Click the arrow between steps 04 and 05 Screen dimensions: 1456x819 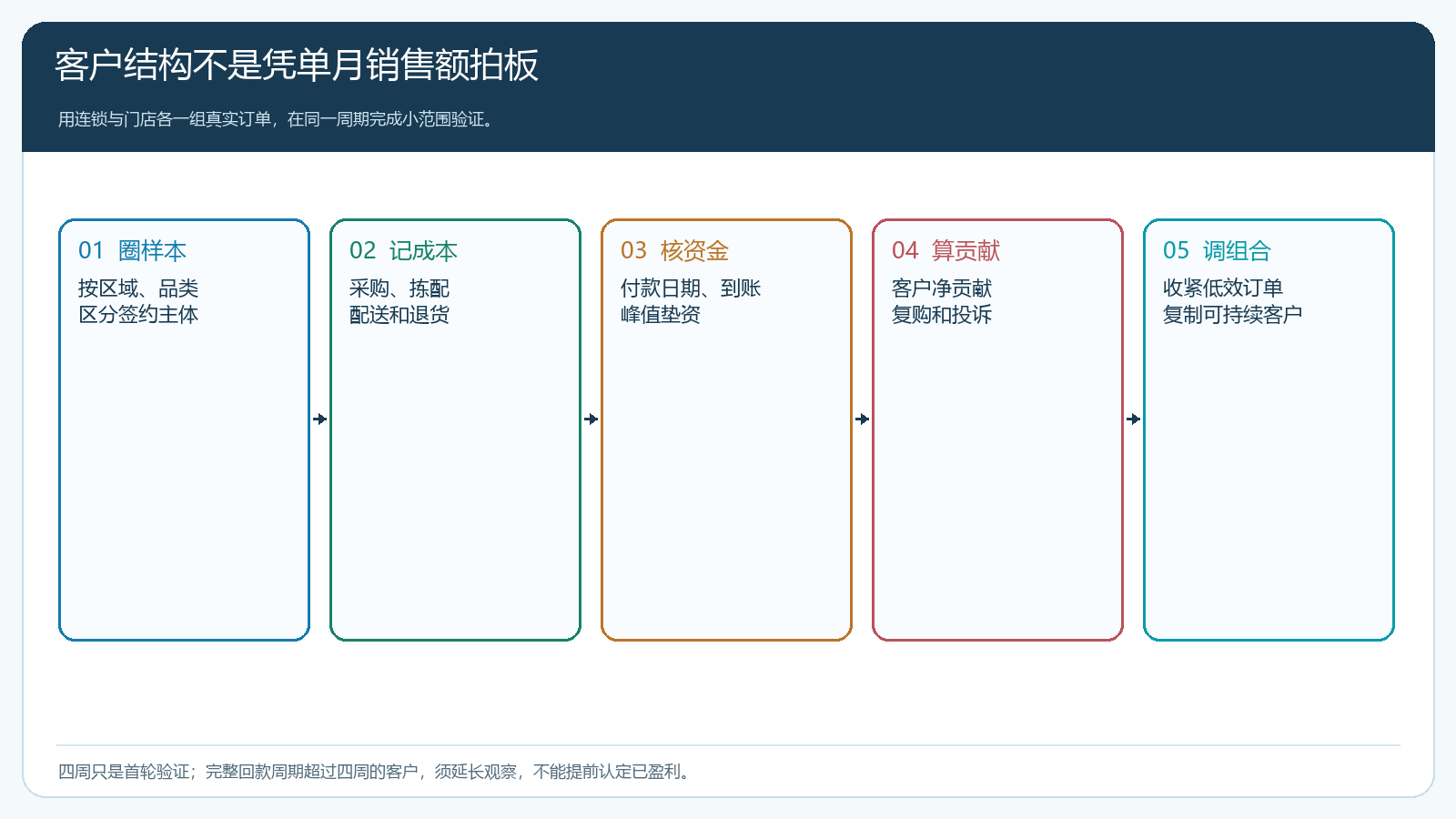[x=1134, y=420]
